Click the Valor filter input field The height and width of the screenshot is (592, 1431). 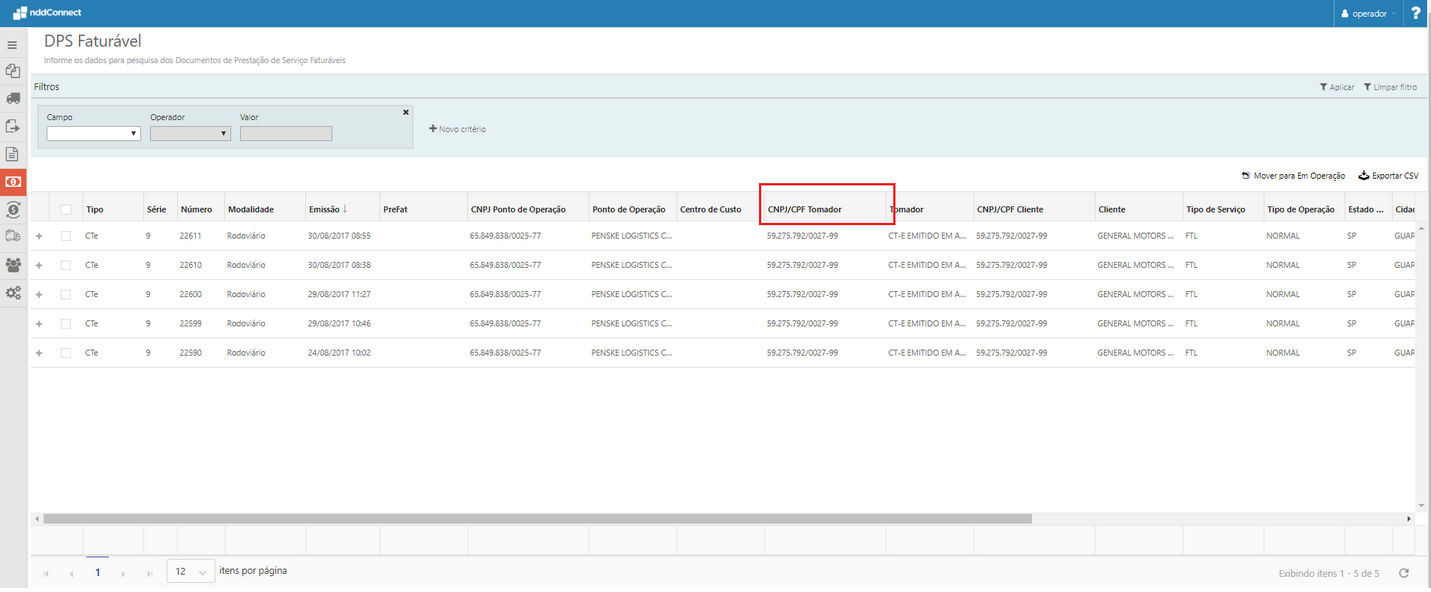(286, 133)
